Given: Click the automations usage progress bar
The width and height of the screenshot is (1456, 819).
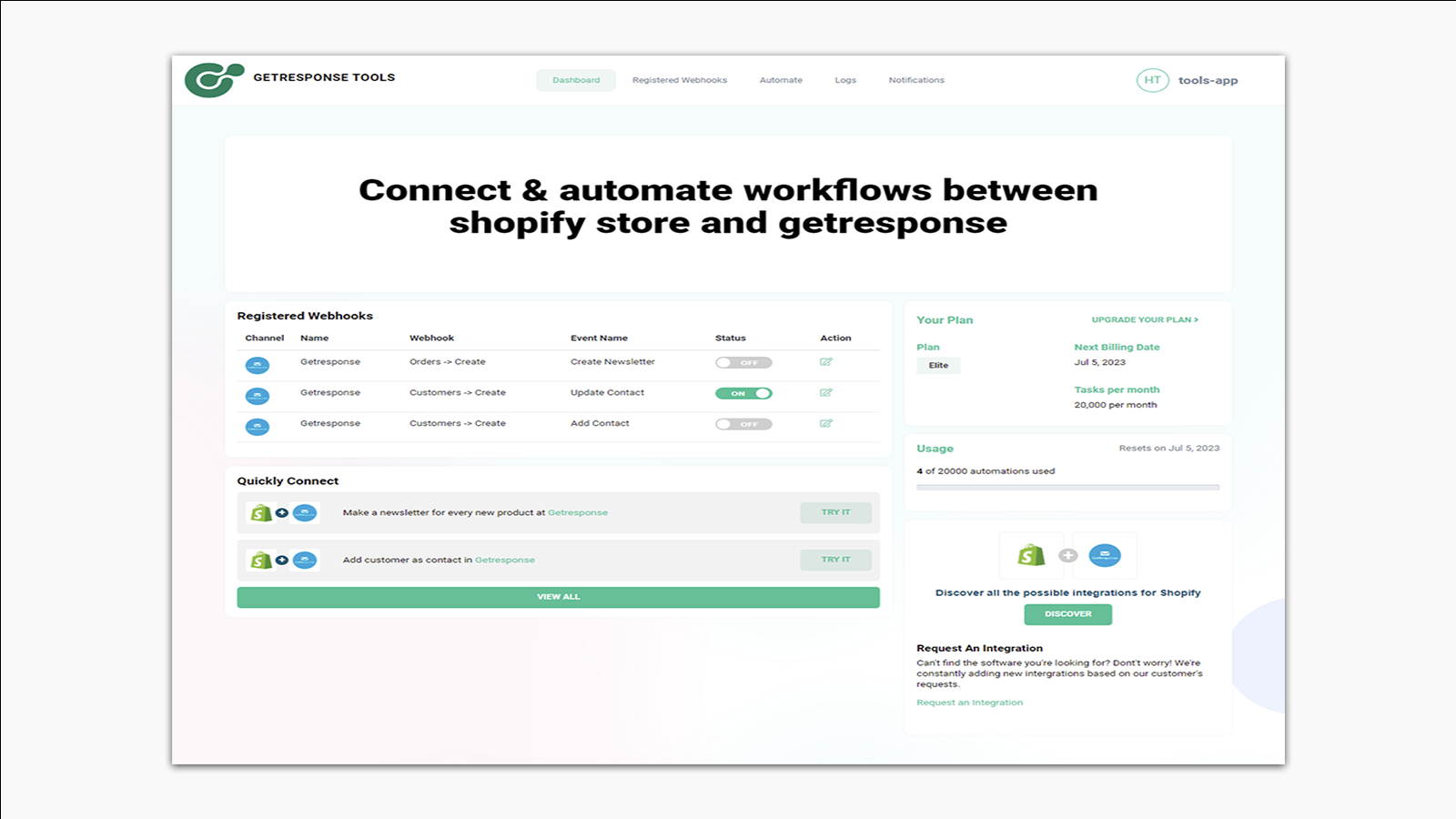Looking at the screenshot, I should point(1067,488).
